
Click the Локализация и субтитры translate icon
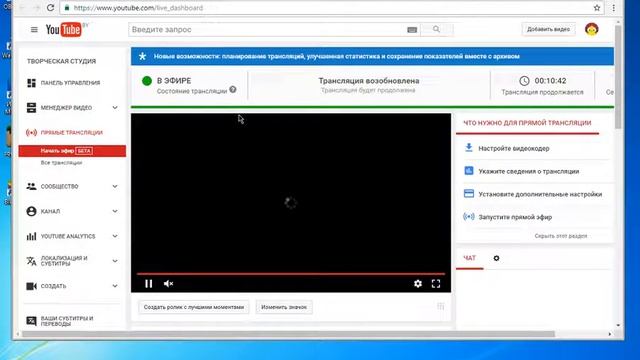31,261
